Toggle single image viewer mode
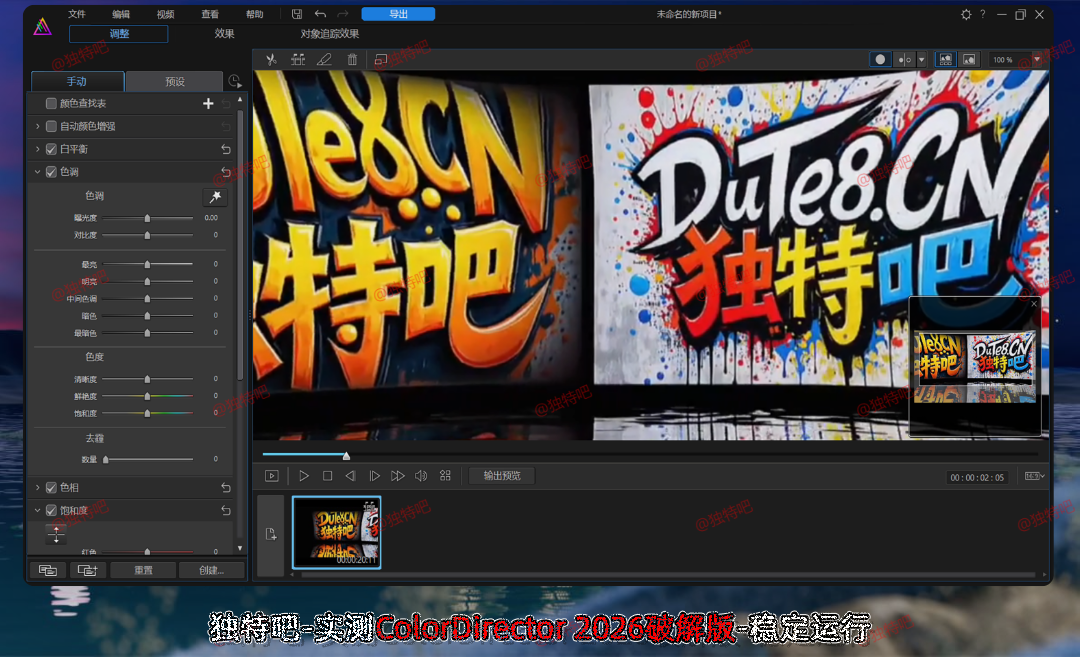Image resolution: width=1080 pixels, height=657 pixels. pos(969,60)
